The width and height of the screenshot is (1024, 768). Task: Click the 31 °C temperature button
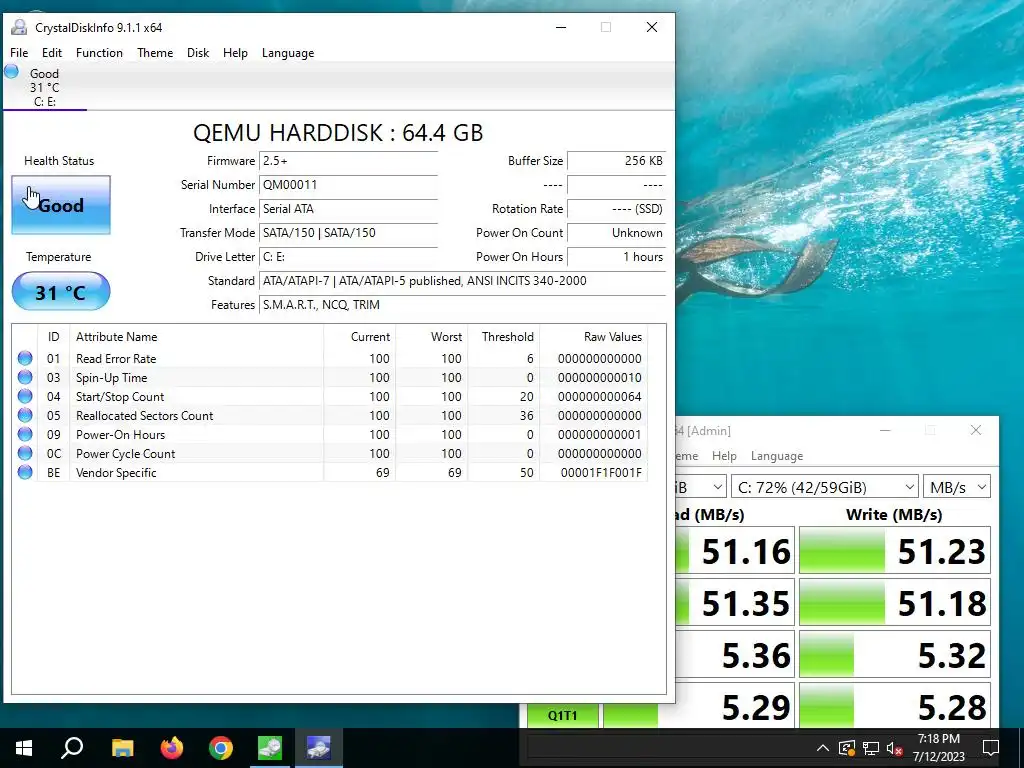61,291
